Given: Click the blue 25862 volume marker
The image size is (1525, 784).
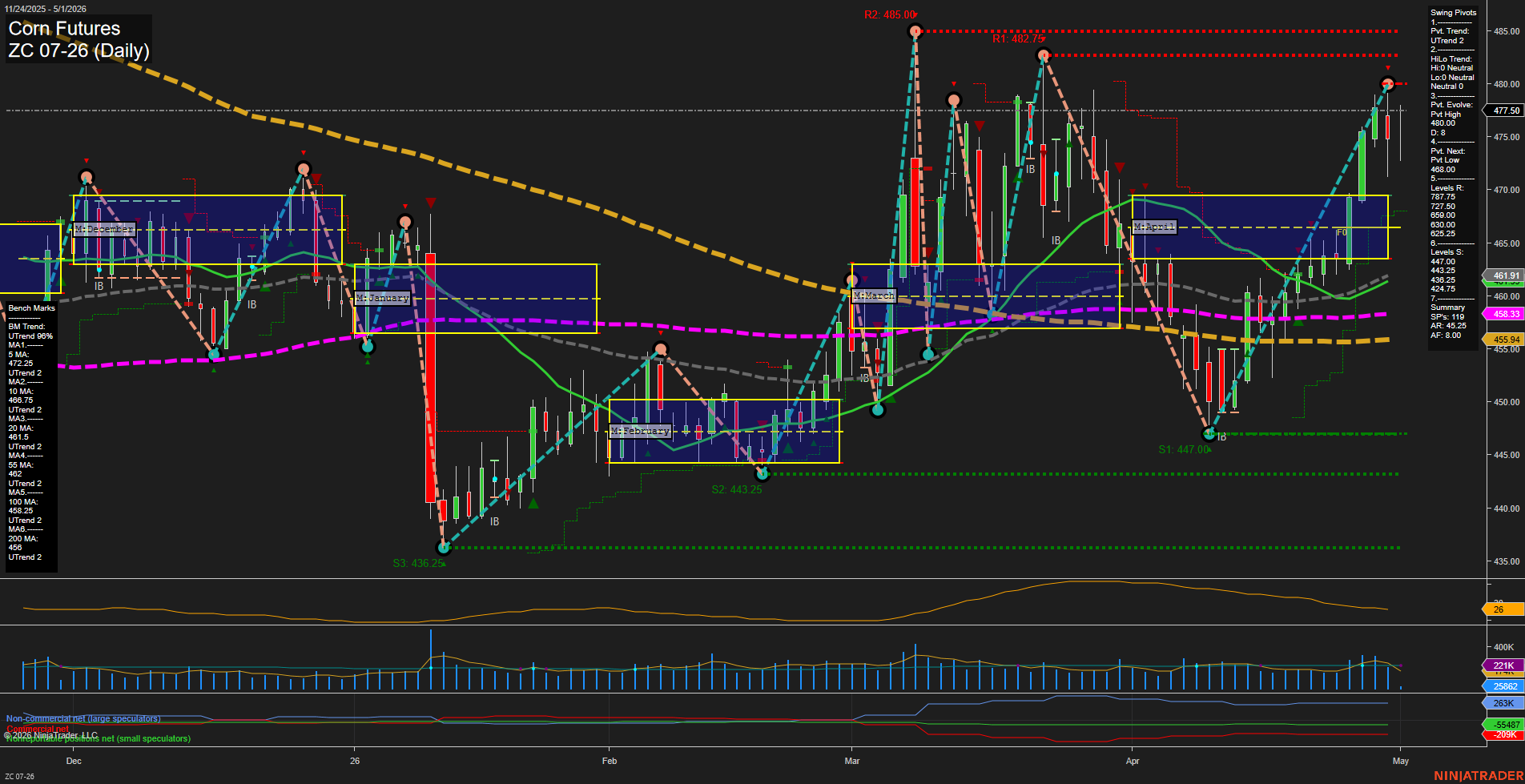Looking at the screenshot, I should (x=1505, y=686).
